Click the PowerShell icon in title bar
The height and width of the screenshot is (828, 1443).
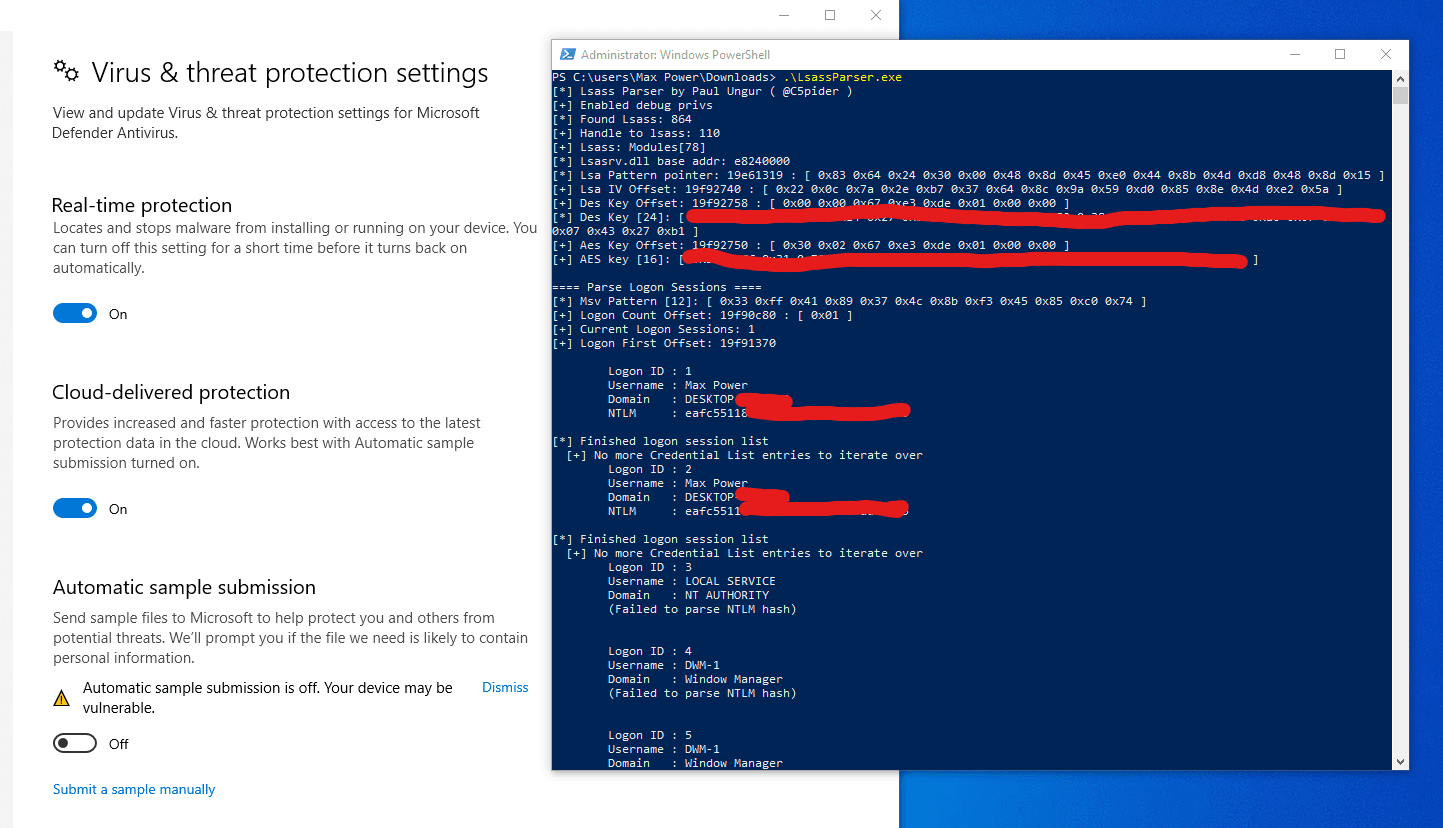[x=567, y=55]
